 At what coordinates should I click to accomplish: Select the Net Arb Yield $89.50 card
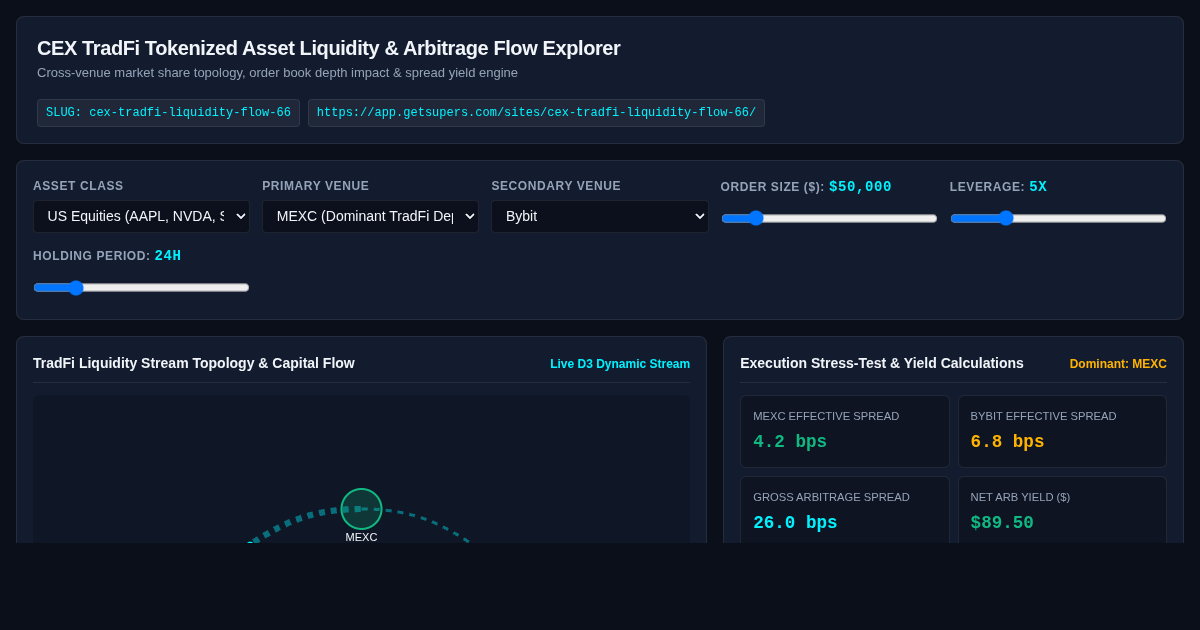(1062, 510)
